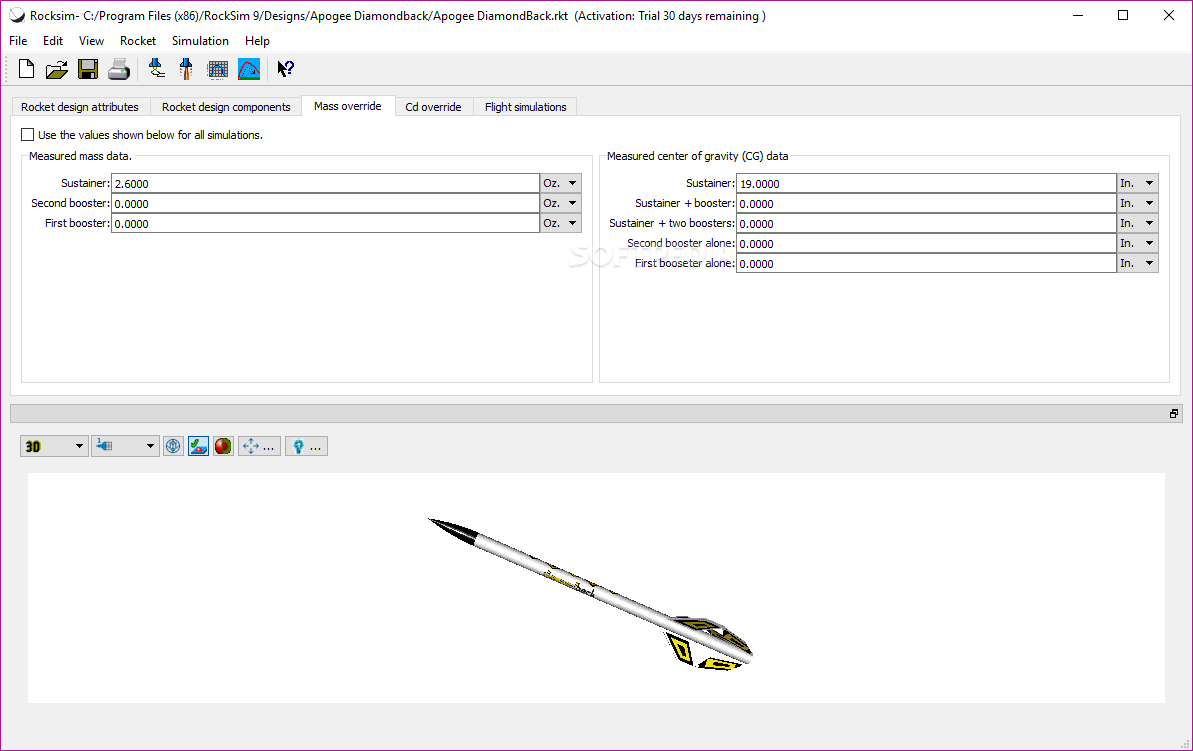The height and width of the screenshot is (751, 1193).
Task: Open the 3D view mode dropdown
Action: pos(54,446)
